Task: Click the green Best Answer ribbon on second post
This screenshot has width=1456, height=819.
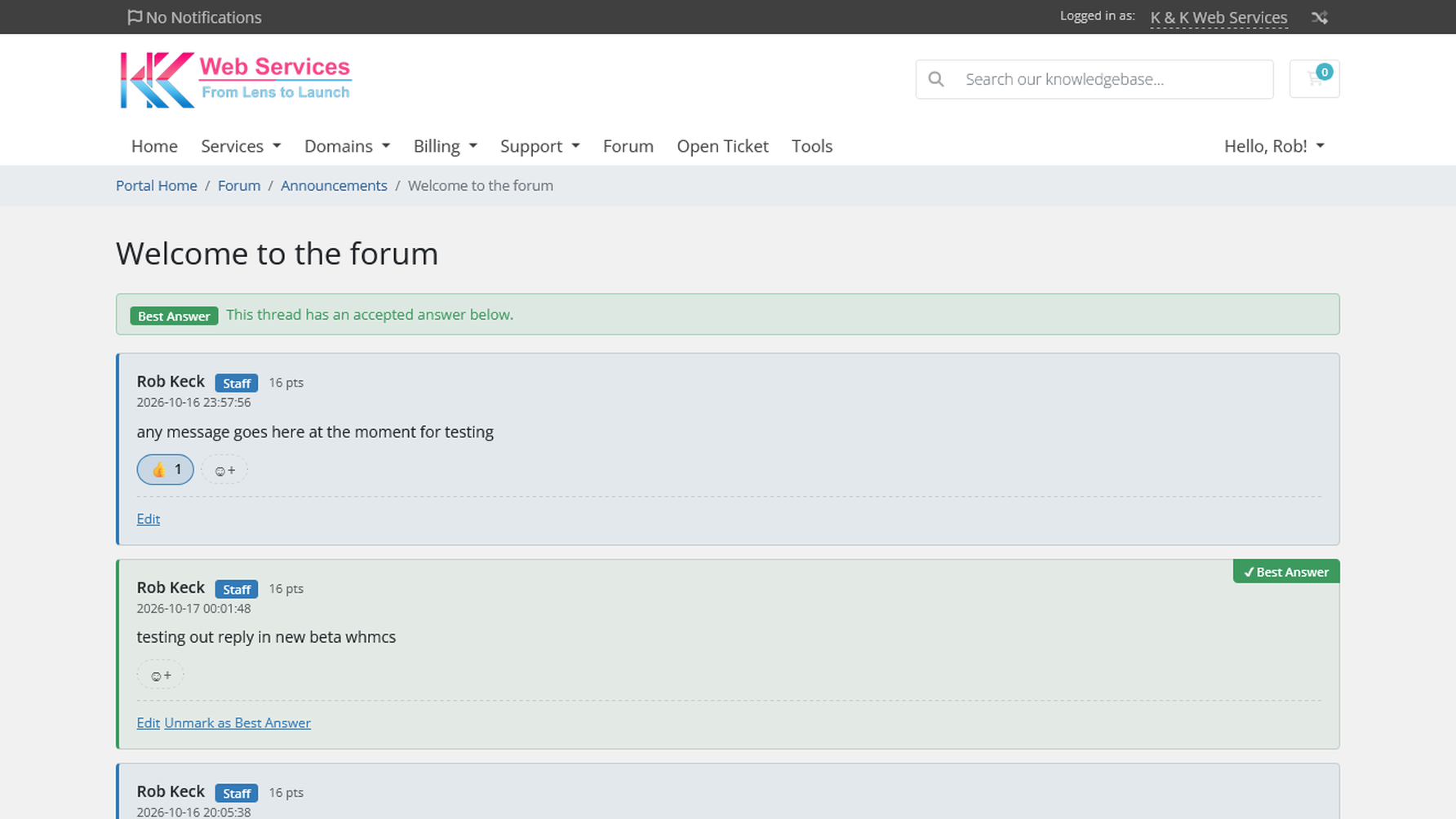Action: [x=1285, y=572]
